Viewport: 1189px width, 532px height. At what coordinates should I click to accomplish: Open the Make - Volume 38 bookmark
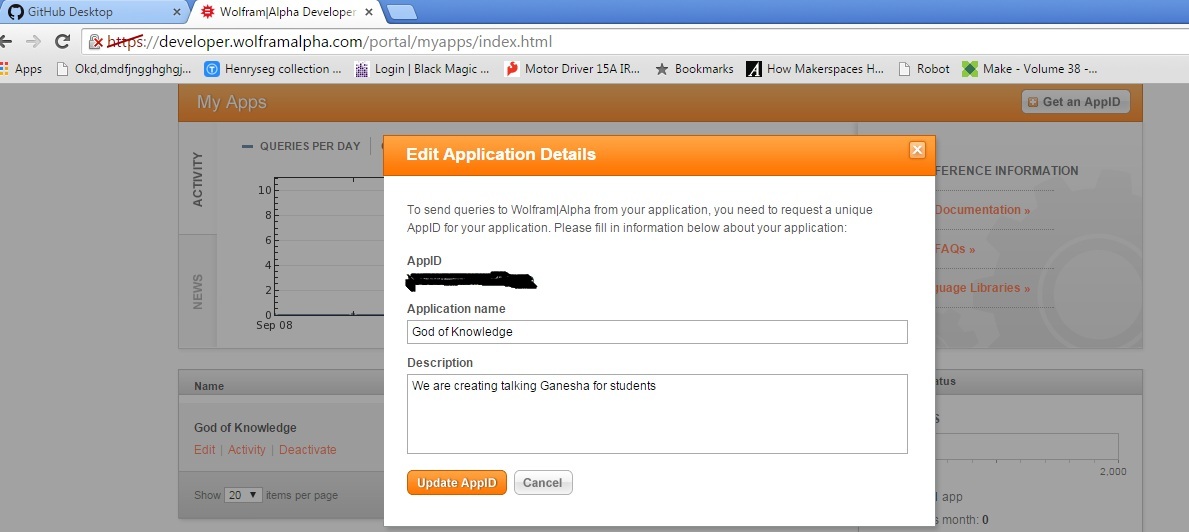pyautogui.click(x=1030, y=69)
